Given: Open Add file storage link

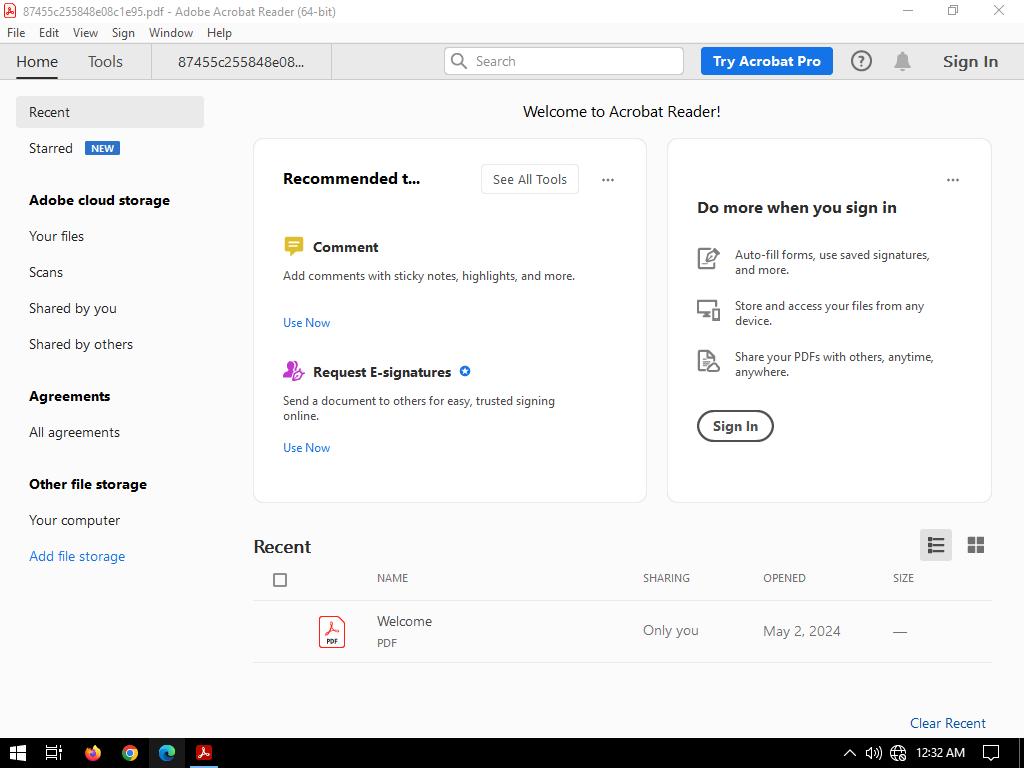Looking at the screenshot, I should coord(77,556).
